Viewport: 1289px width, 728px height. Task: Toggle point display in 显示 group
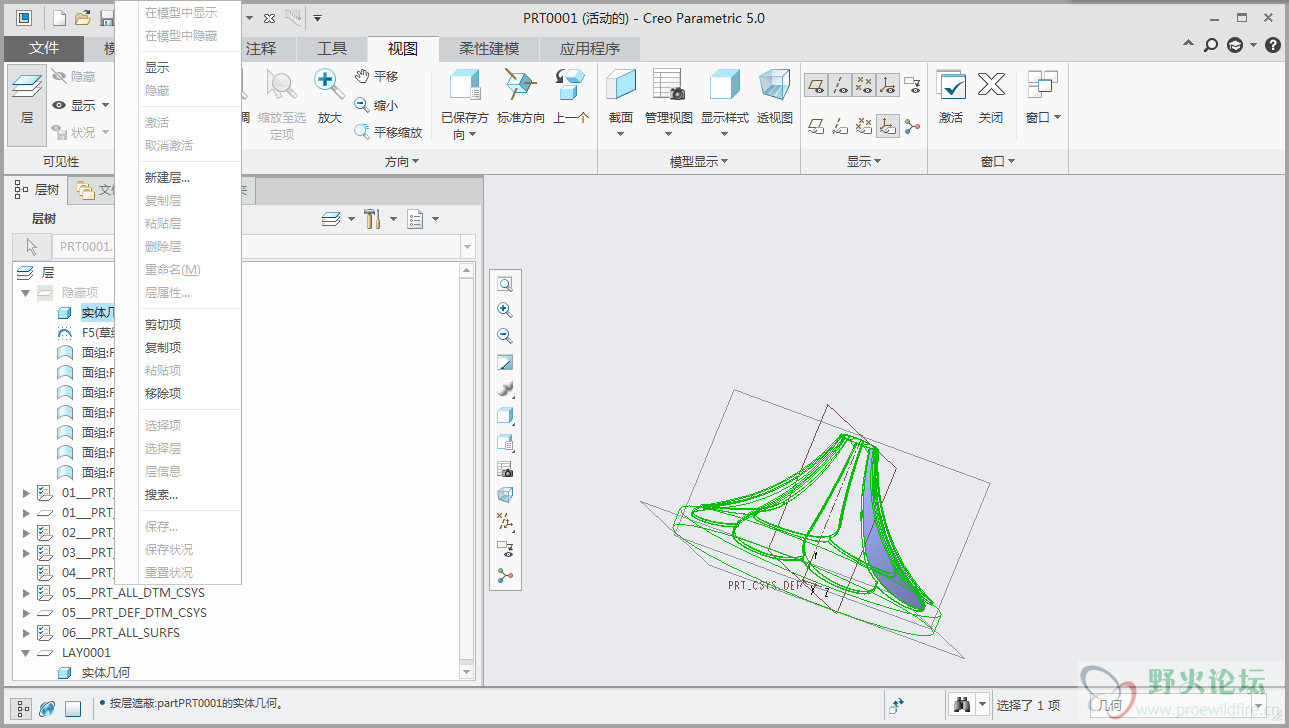click(865, 85)
